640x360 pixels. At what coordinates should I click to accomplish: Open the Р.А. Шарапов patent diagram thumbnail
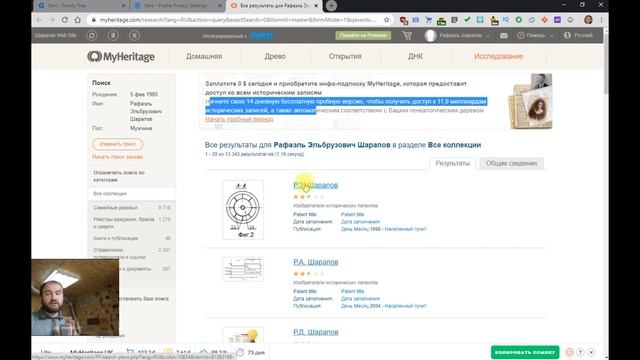(x=243, y=269)
